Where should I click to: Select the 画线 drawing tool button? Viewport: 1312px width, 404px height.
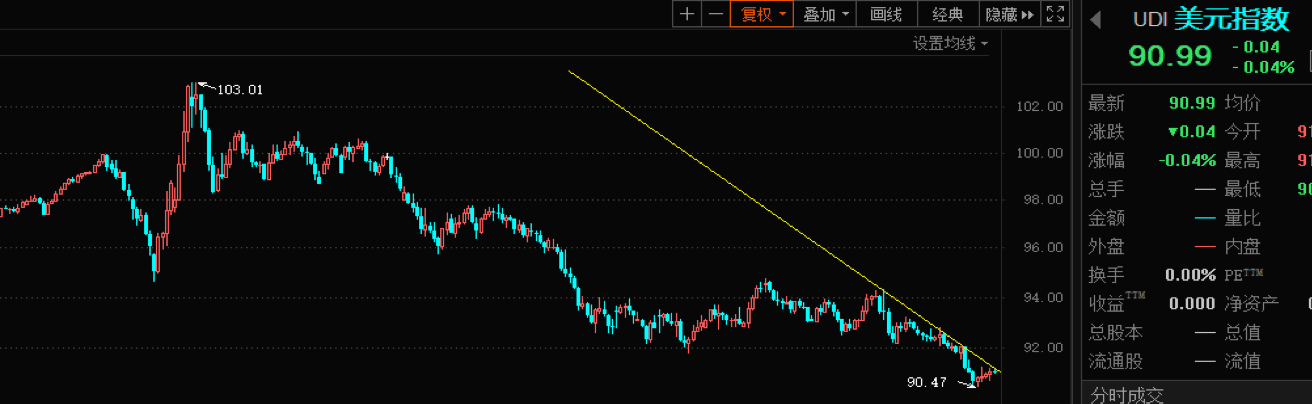point(887,14)
